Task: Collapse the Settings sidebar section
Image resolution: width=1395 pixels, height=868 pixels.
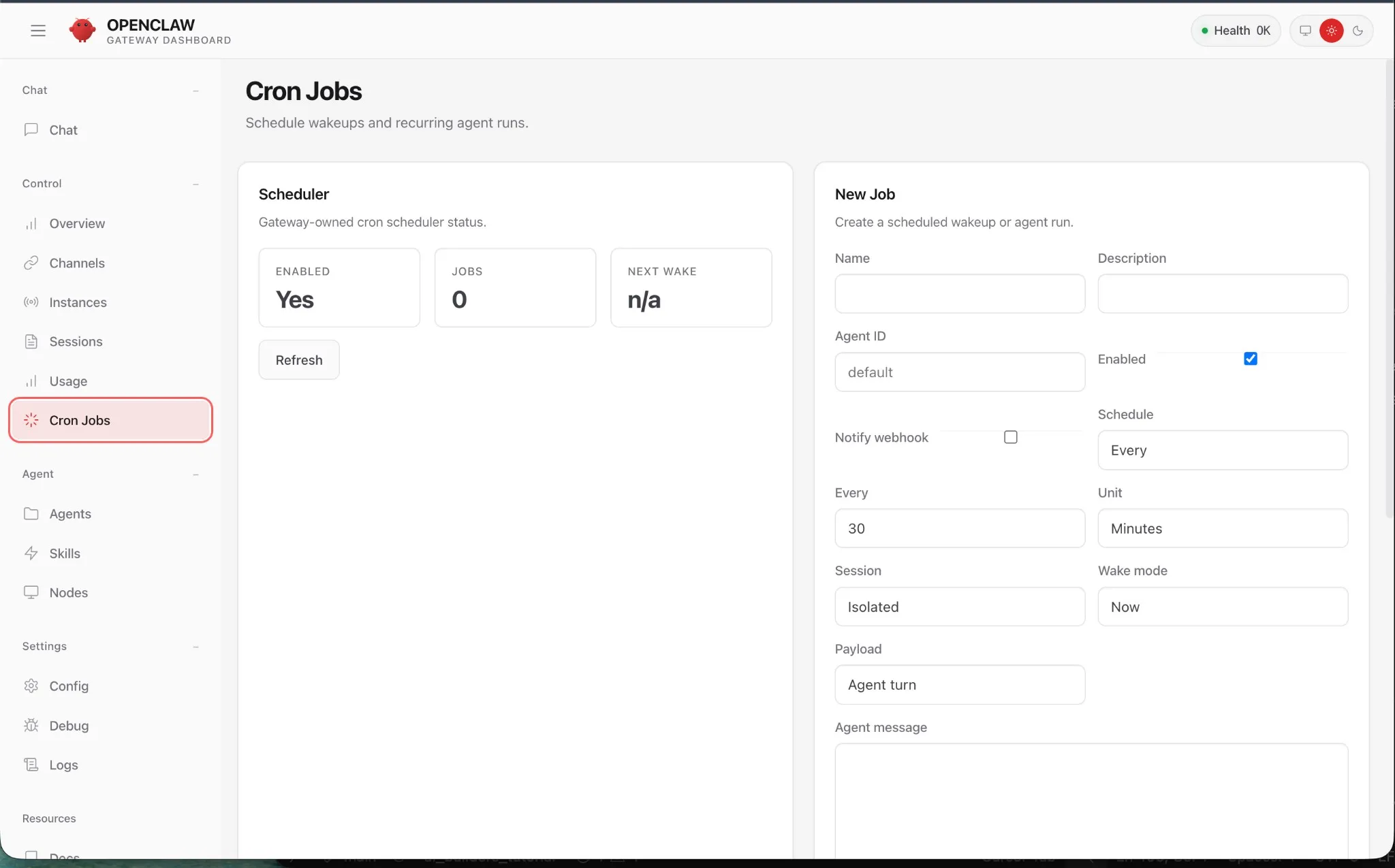Action: [x=195, y=647]
